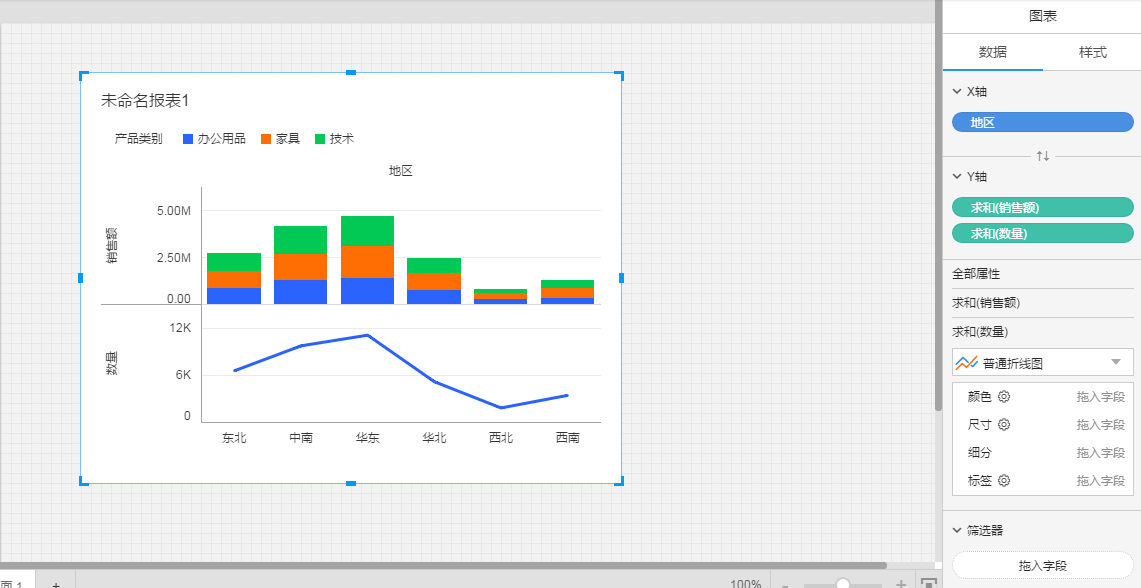Image resolution: width=1141 pixels, height=588 pixels.
Task: Switch to the 样式 tab
Action: 1092,52
